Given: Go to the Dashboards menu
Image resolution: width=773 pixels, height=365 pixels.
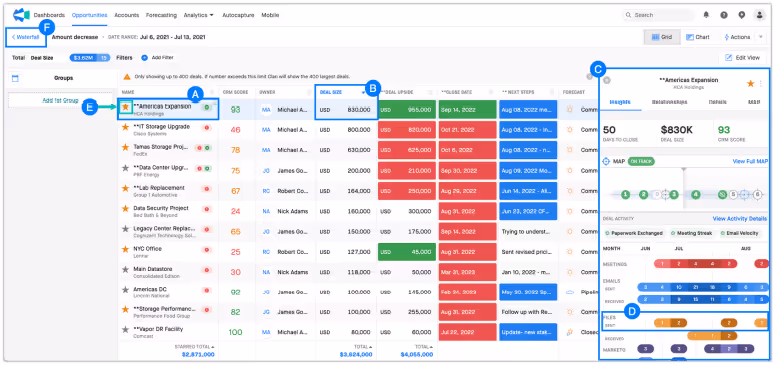Looking at the screenshot, I should pyautogui.click(x=49, y=15).
